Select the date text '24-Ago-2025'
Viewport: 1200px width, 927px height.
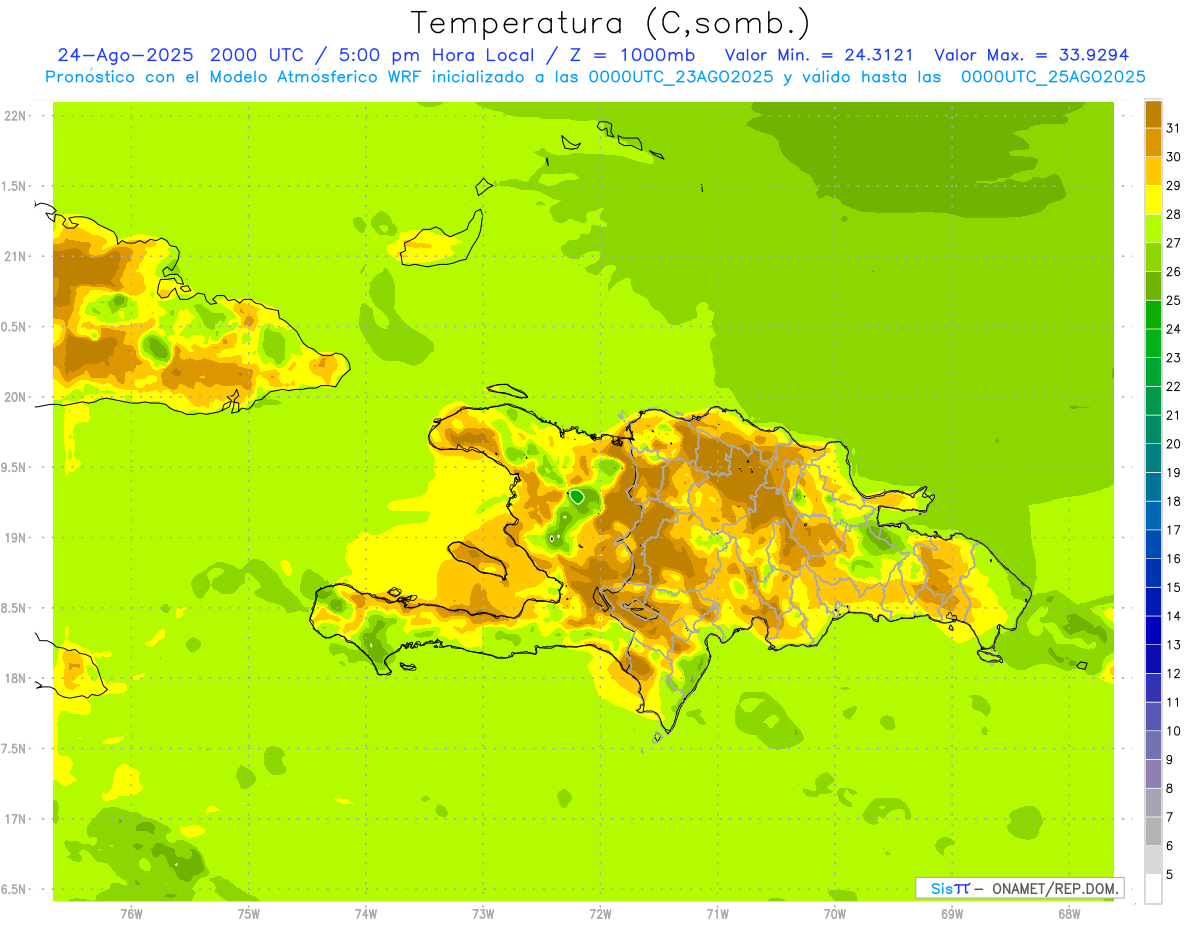click(126, 55)
